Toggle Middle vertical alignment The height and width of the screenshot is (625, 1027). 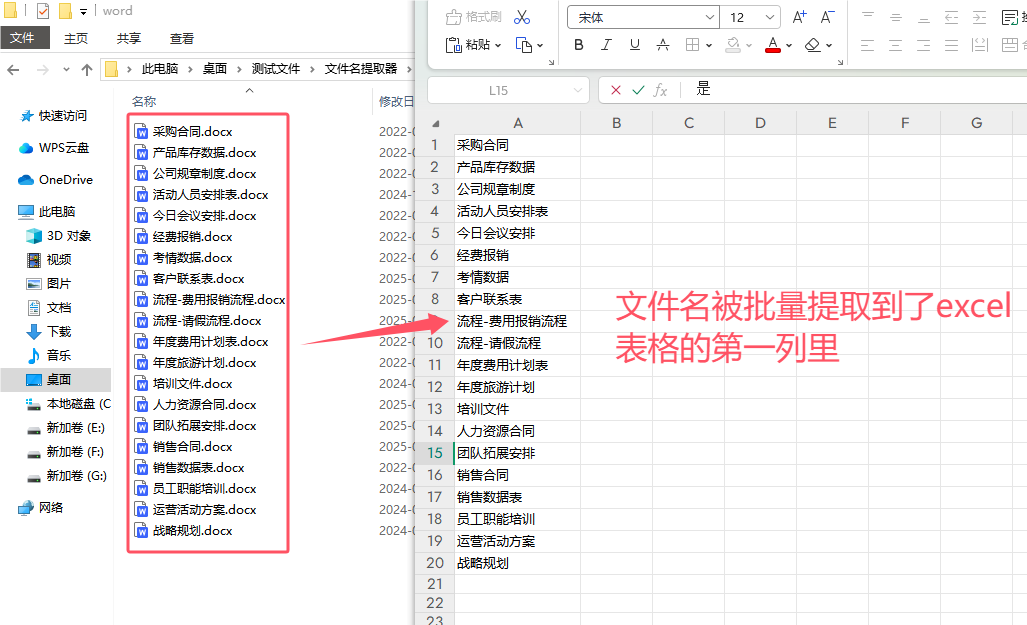click(895, 17)
